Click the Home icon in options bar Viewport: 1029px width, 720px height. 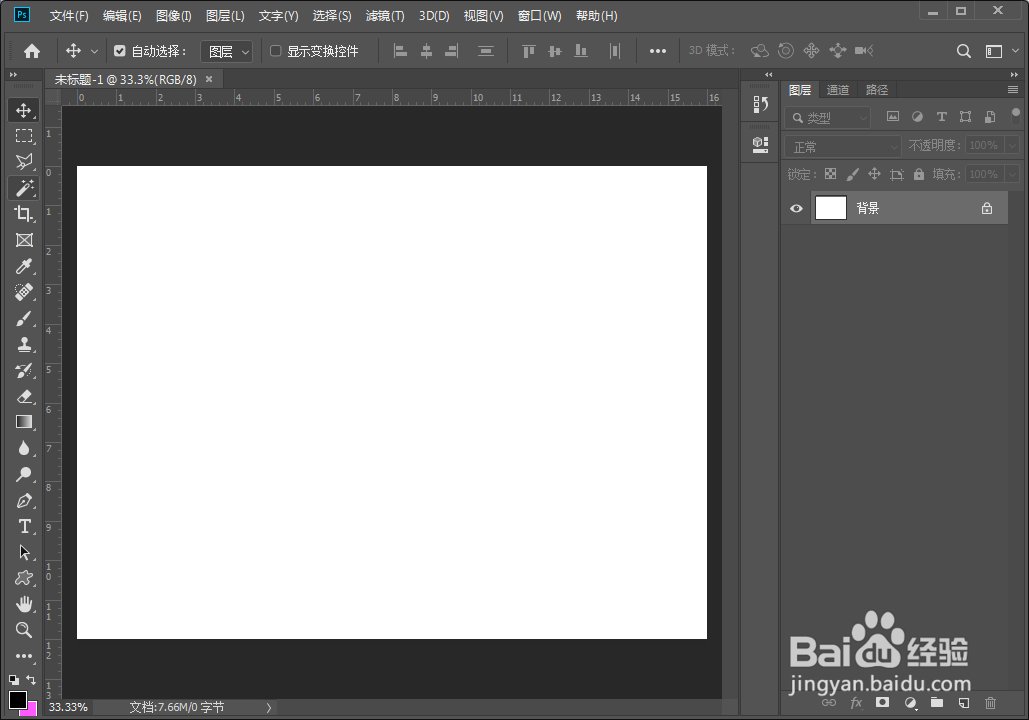point(32,51)
